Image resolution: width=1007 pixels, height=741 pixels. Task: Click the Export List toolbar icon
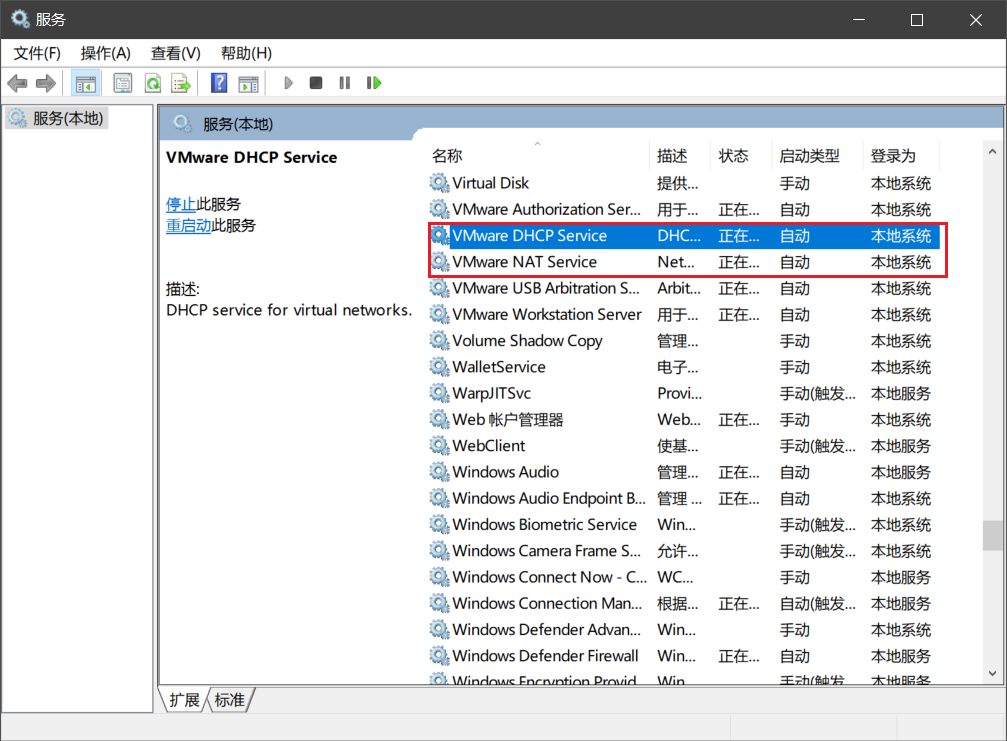point(181,83)
